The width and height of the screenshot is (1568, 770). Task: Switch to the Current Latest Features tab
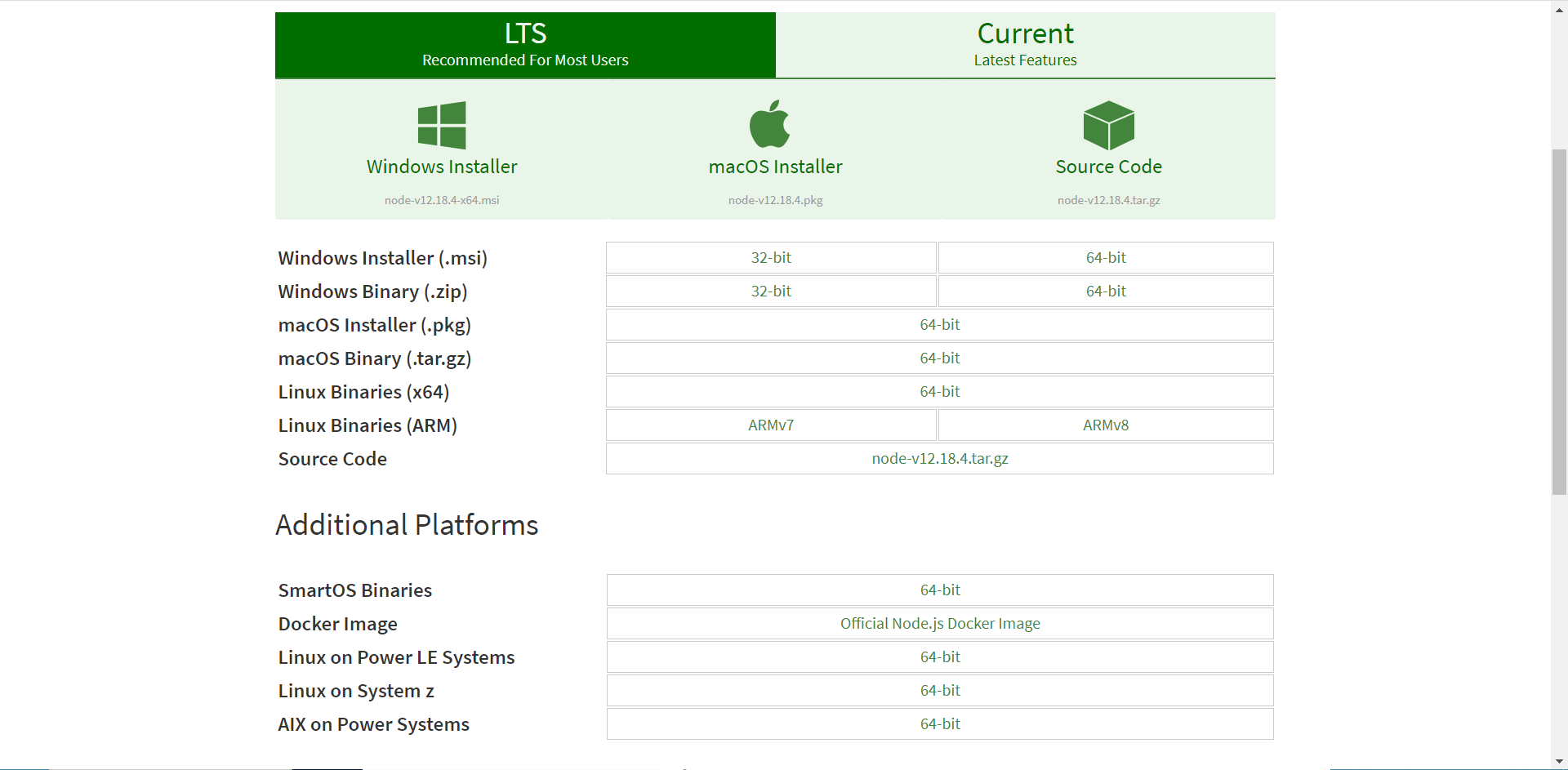[1026, 45]
